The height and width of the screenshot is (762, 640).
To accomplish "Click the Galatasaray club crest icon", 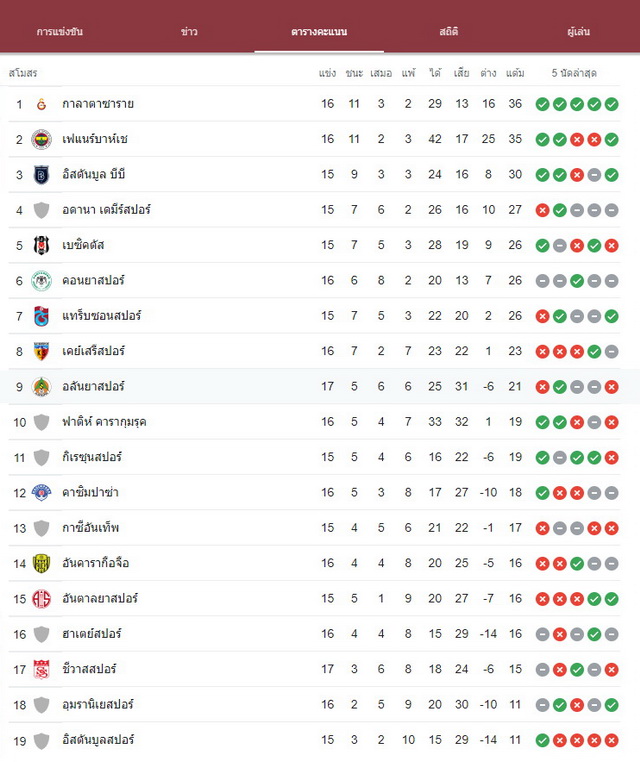I will (41, 104).
